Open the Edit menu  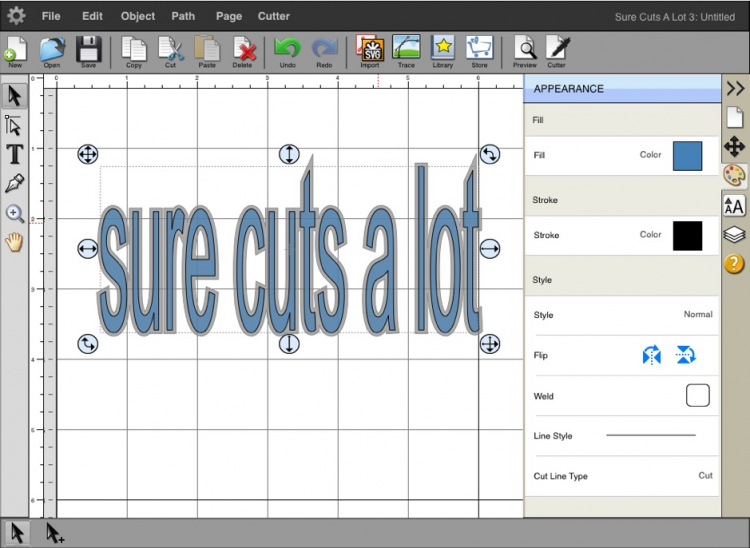[x=92, y=16]
